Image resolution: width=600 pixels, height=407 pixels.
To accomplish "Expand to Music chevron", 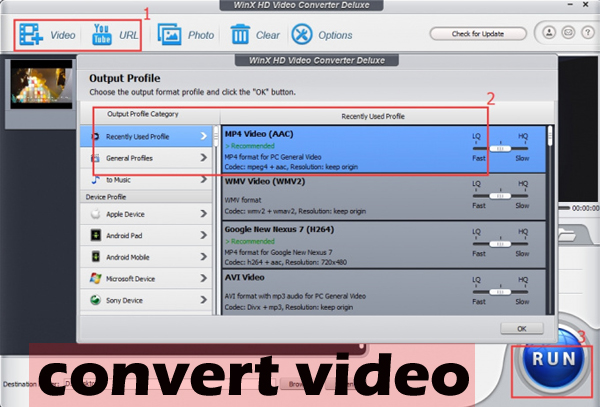I will [x=204, y=179].
